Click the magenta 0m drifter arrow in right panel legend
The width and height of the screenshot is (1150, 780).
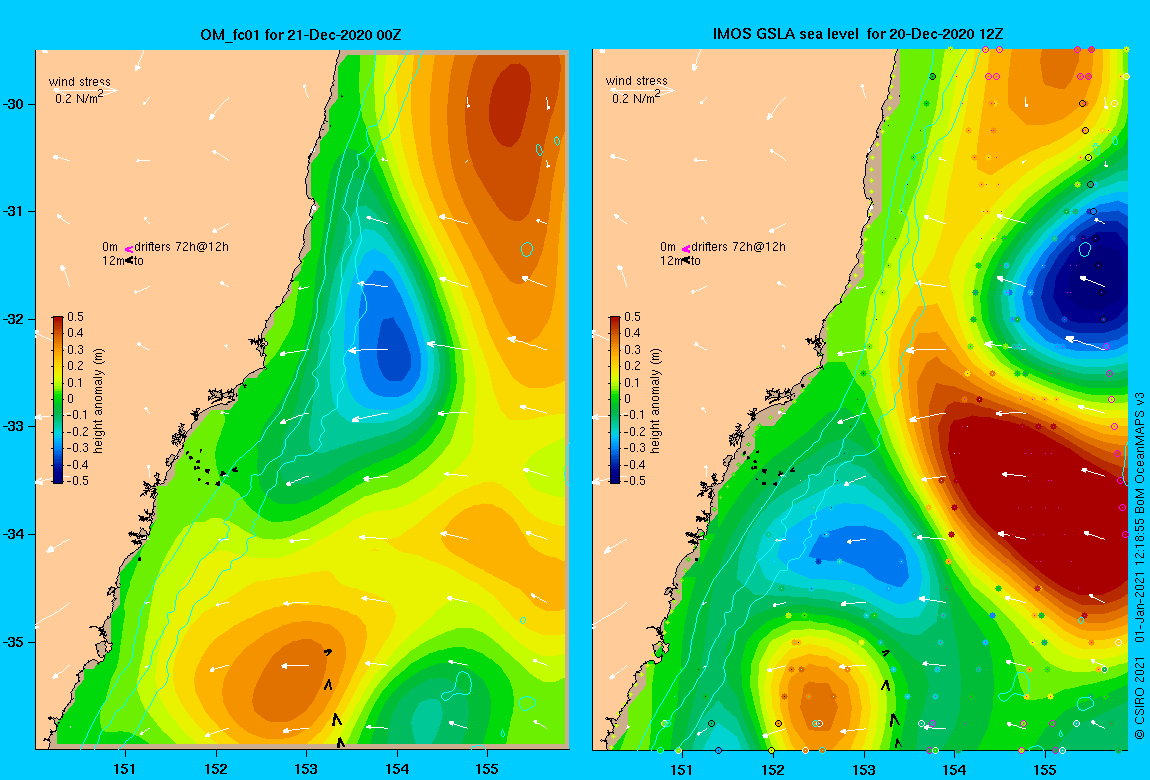686,249
